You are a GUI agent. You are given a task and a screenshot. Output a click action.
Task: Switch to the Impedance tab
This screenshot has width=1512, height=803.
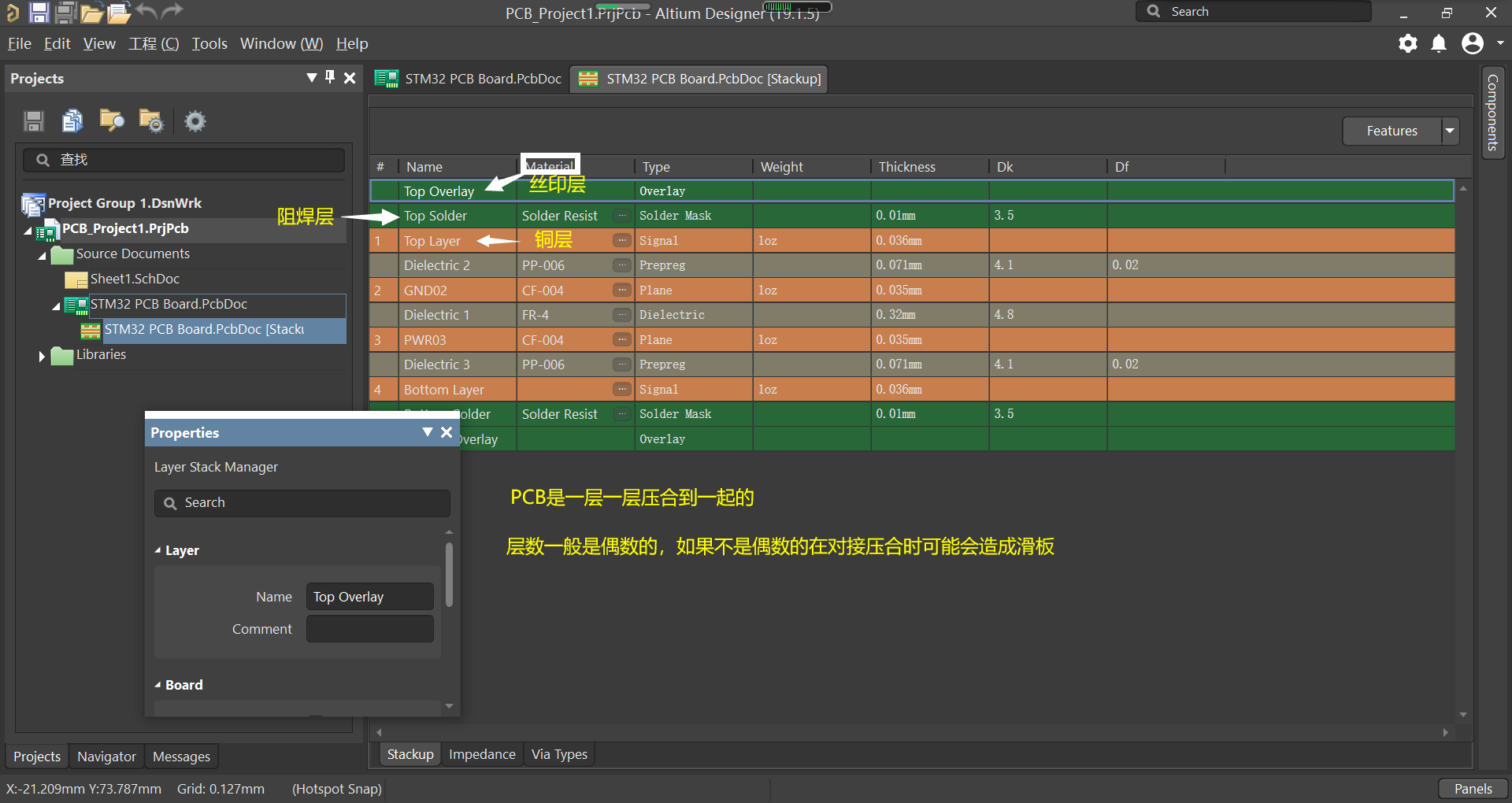click(482, 754)
